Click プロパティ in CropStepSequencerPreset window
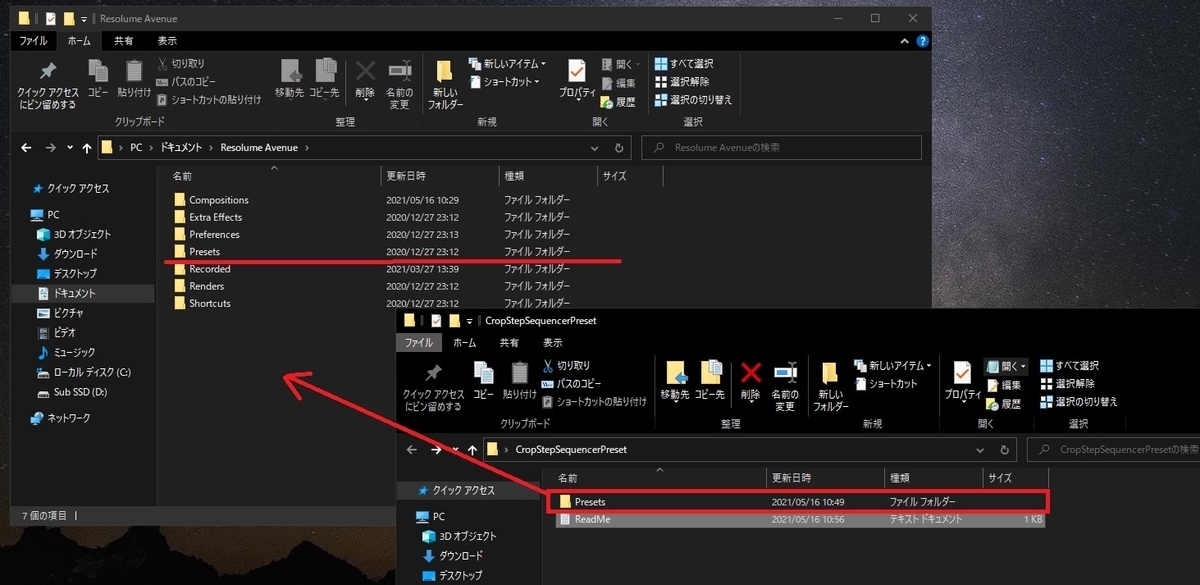The height and width of the screenshot is (585, 1200). [x=962, y=381]
